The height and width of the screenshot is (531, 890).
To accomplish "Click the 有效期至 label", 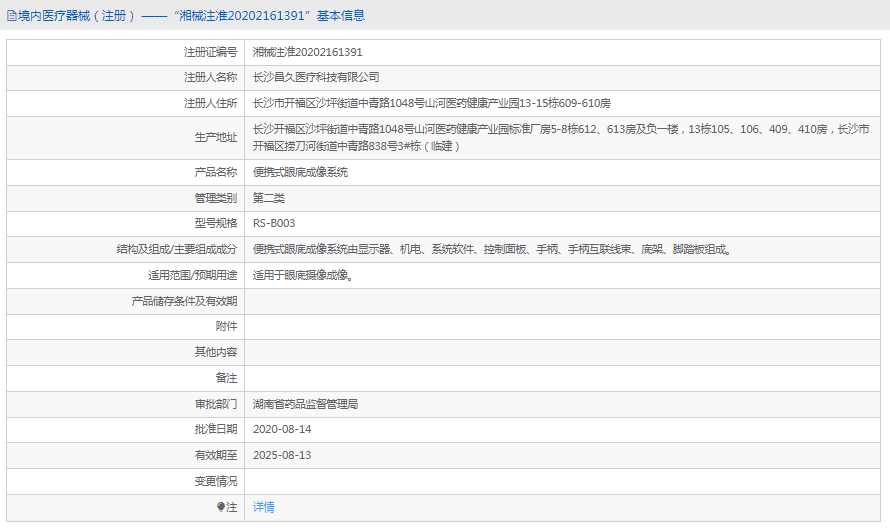I will coord(216,456).
